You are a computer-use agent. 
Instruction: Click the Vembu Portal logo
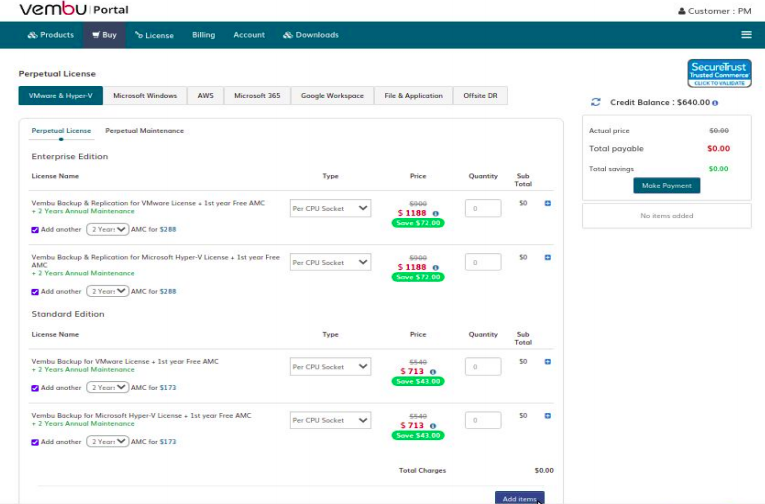[x=74, y=9]
